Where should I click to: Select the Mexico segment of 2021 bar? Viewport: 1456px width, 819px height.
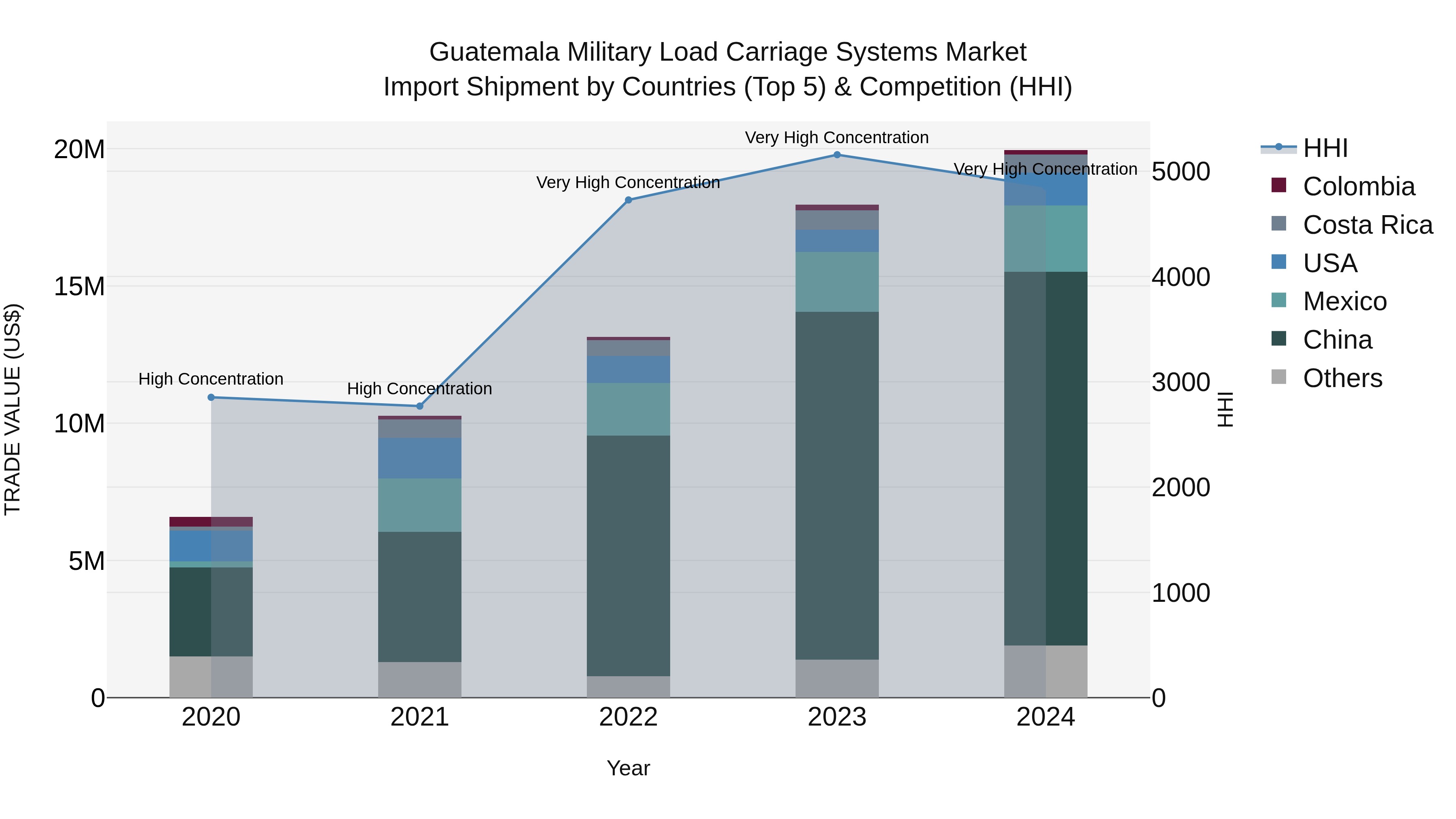click(x=420, y=505)
